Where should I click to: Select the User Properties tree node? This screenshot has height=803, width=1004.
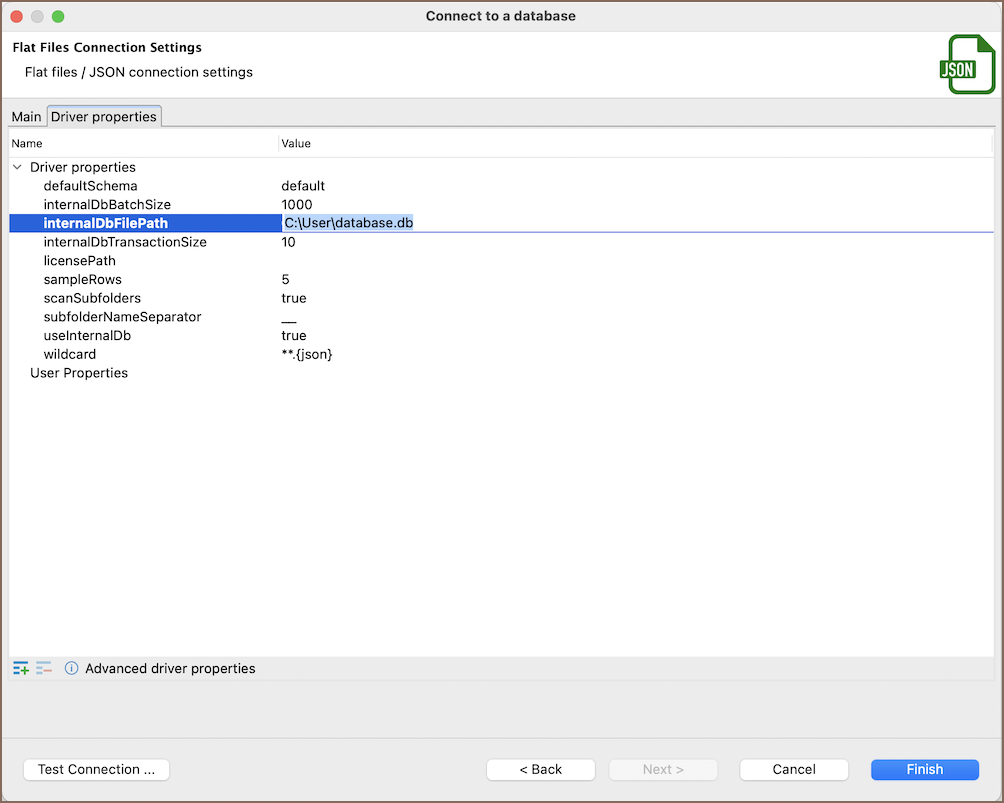point(79,373)
